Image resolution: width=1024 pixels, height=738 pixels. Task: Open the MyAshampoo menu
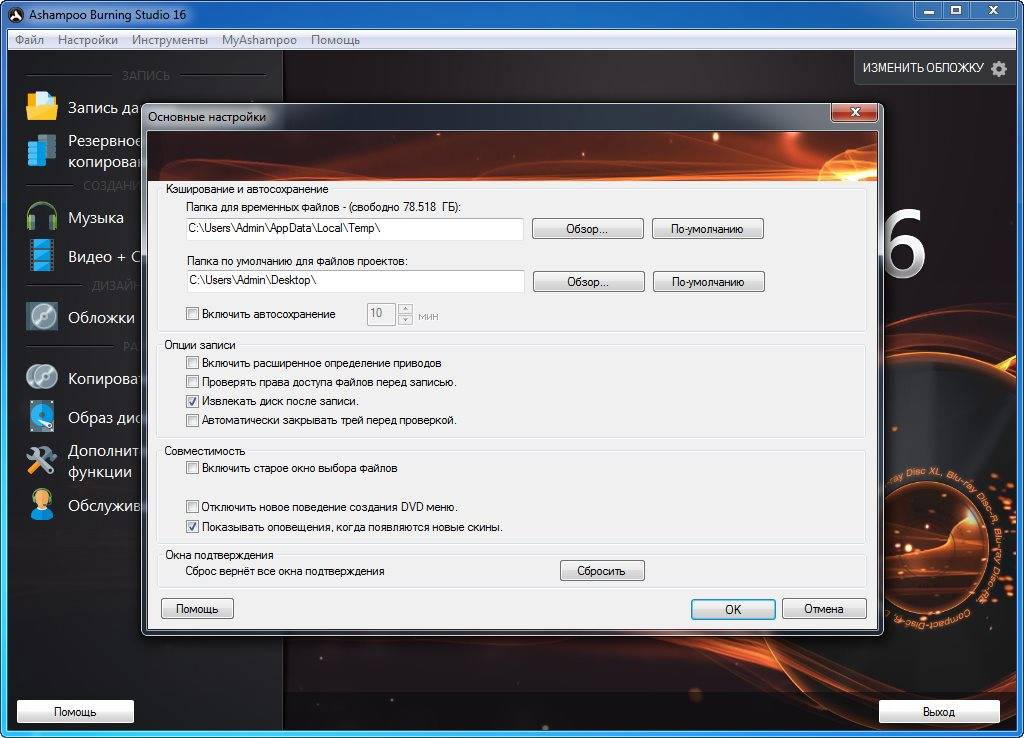(259, 40)
